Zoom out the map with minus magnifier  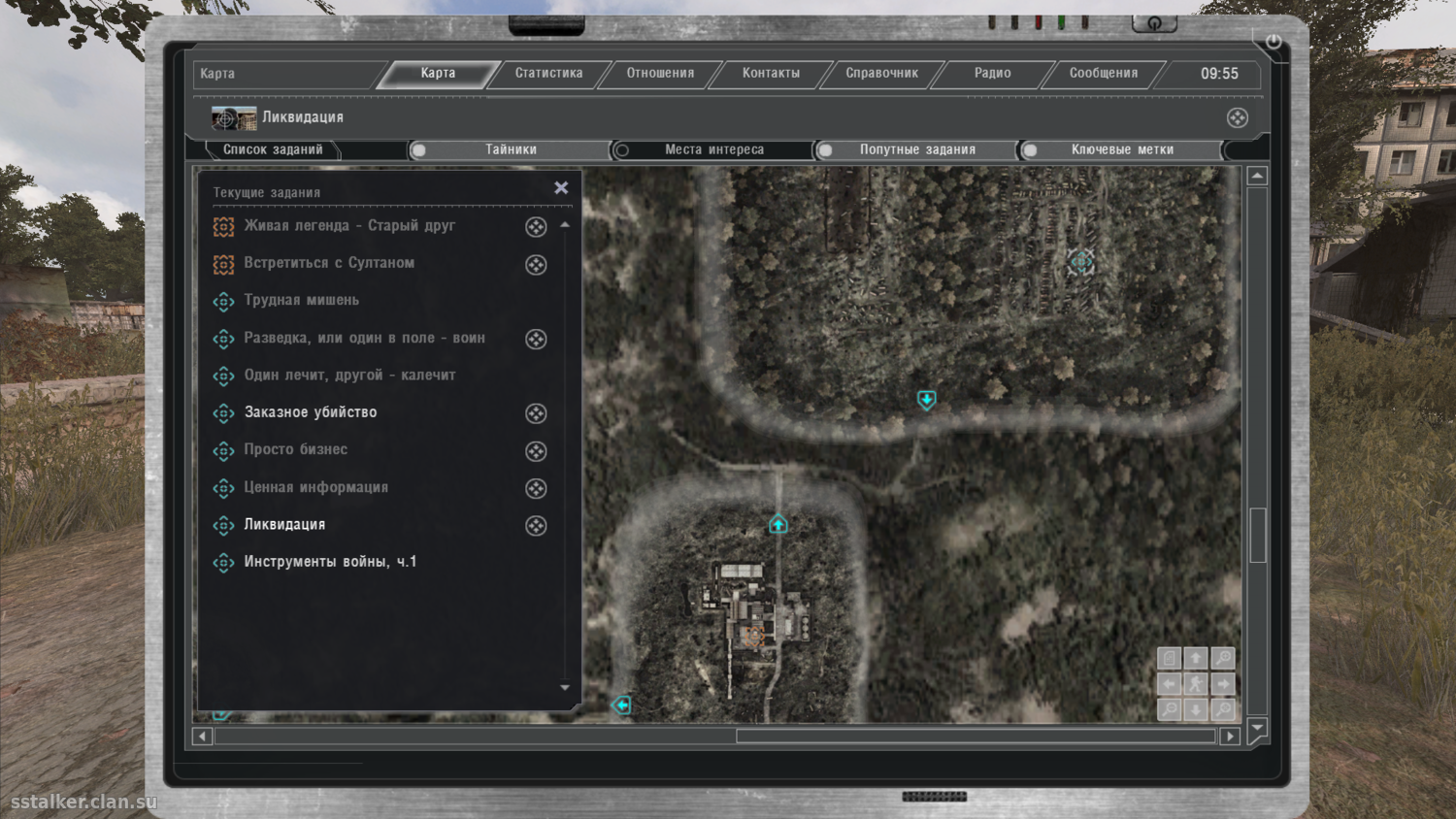click(x=1169, y=710)
